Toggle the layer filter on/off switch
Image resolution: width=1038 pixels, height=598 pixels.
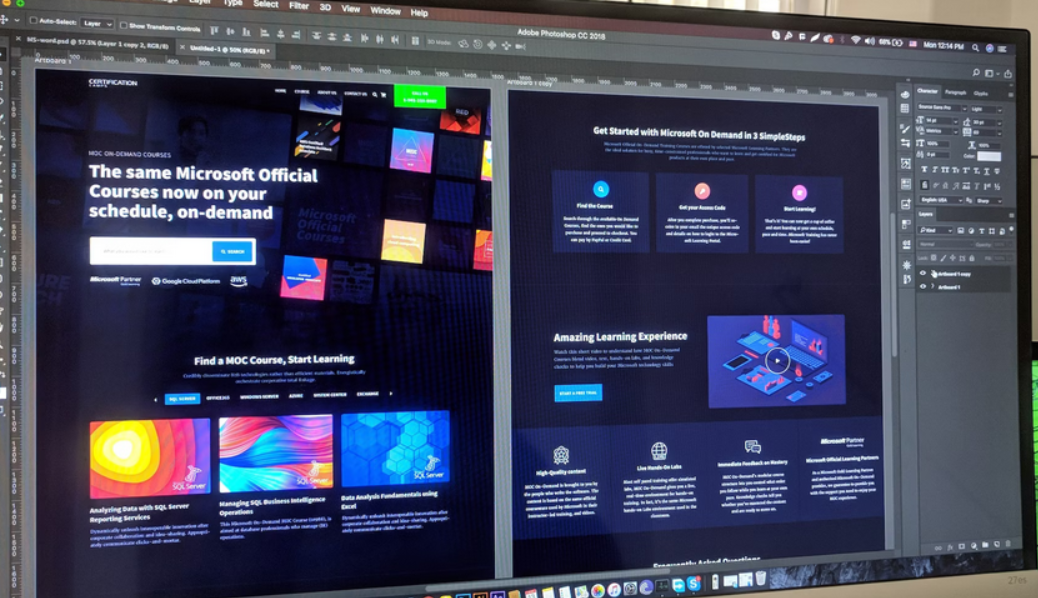coord(1012,229)
